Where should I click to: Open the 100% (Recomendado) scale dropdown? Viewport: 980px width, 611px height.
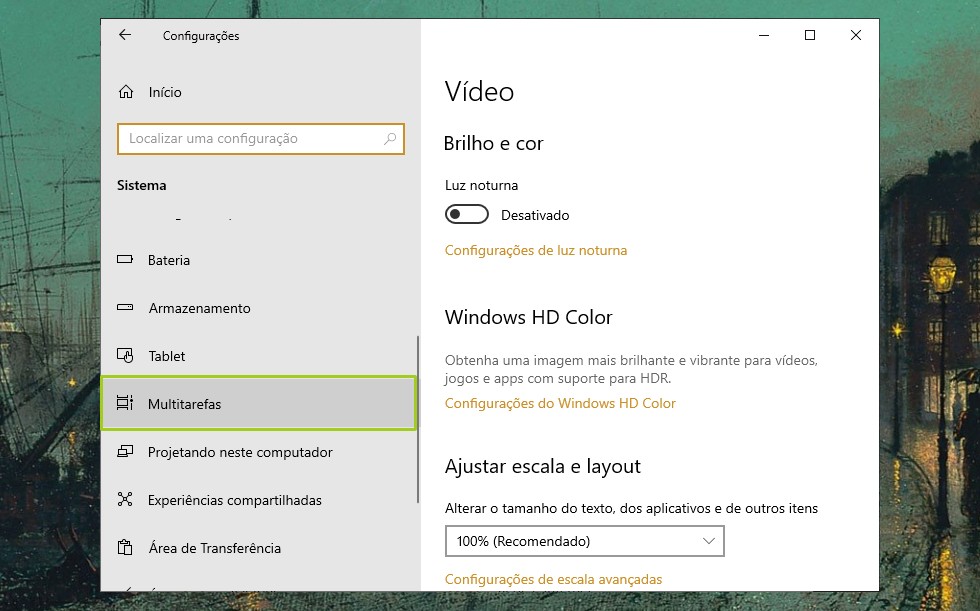[x=584, y=541]
